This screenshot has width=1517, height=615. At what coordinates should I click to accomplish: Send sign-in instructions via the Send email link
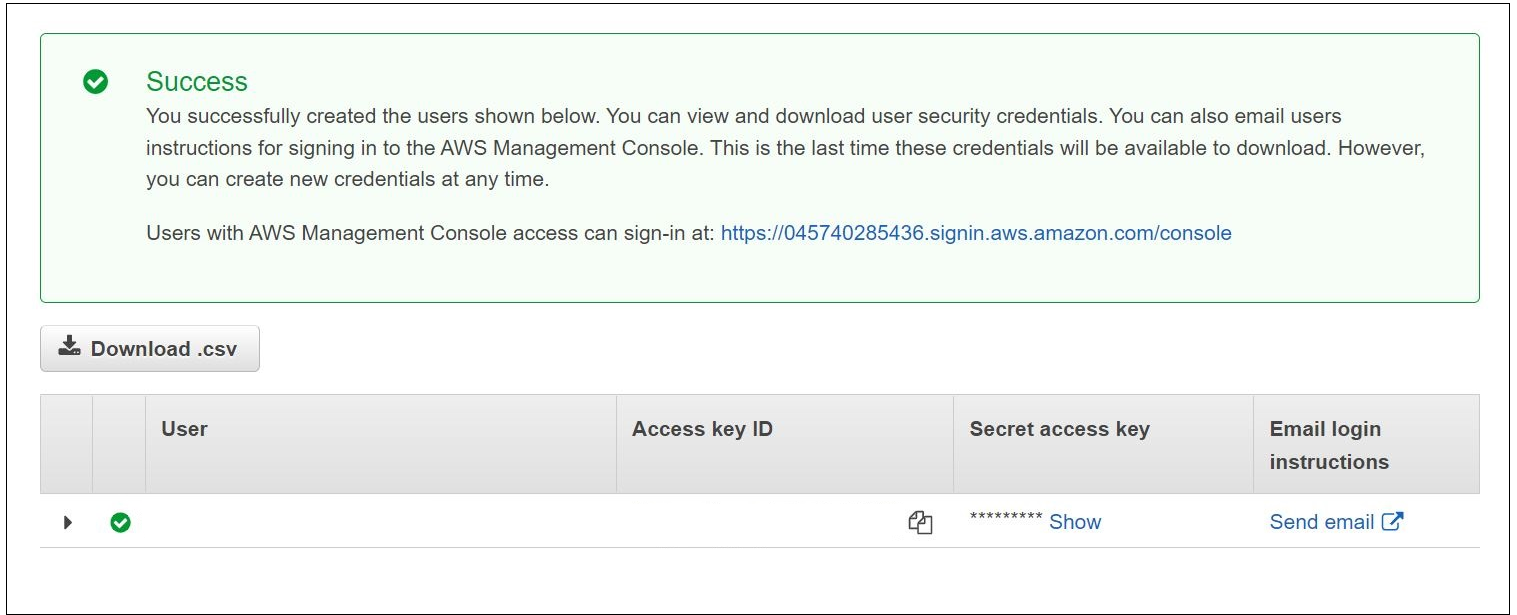[1322, 521]
